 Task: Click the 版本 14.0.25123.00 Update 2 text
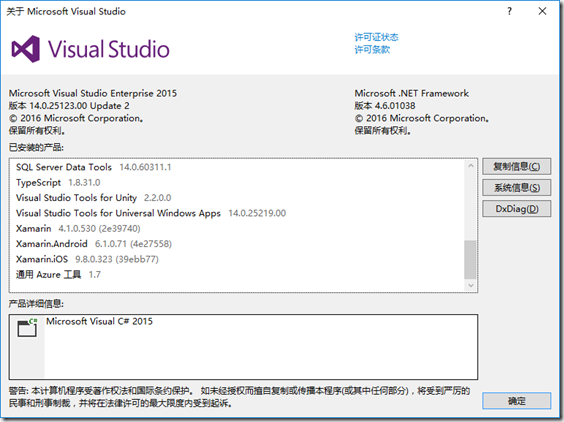tap(69, 106)
